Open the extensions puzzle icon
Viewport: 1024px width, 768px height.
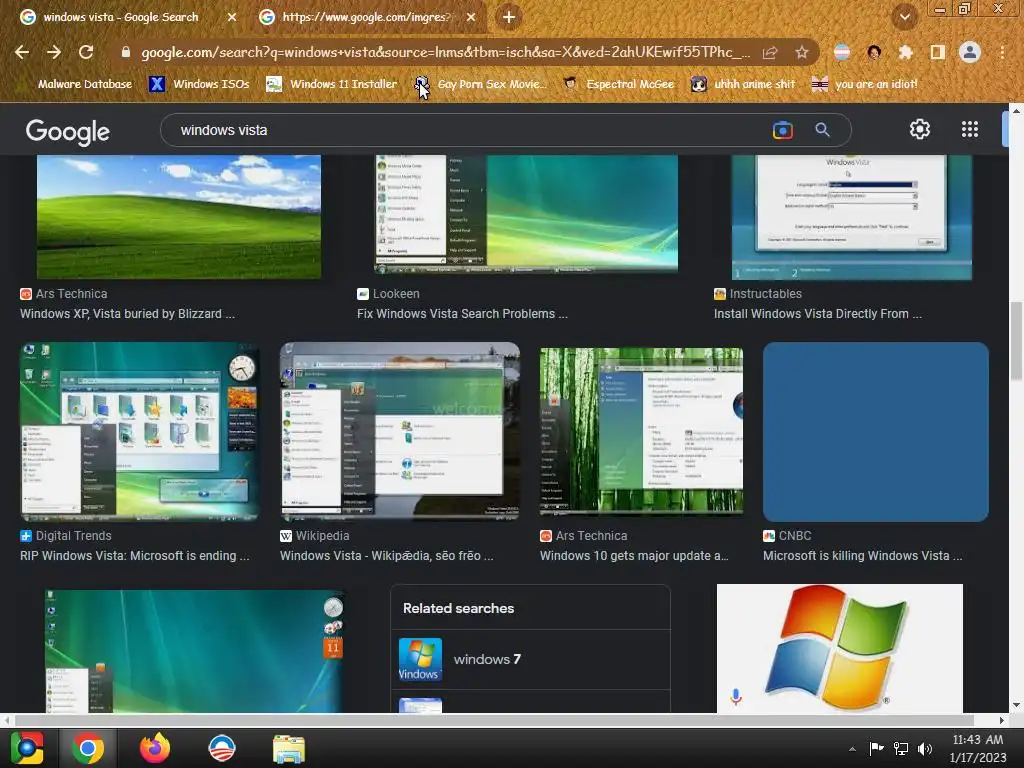coord(905,52)
